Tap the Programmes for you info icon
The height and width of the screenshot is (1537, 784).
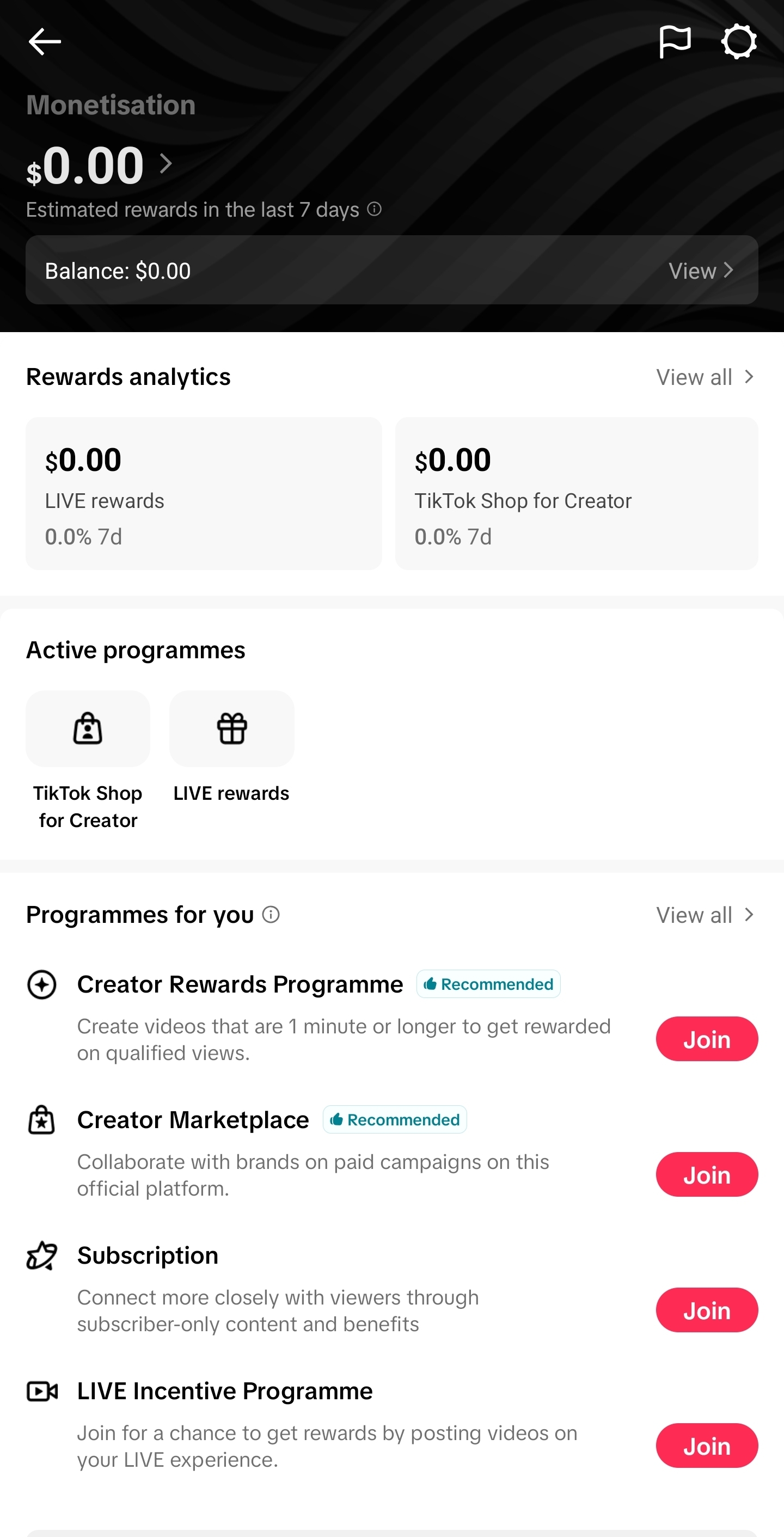271,914
